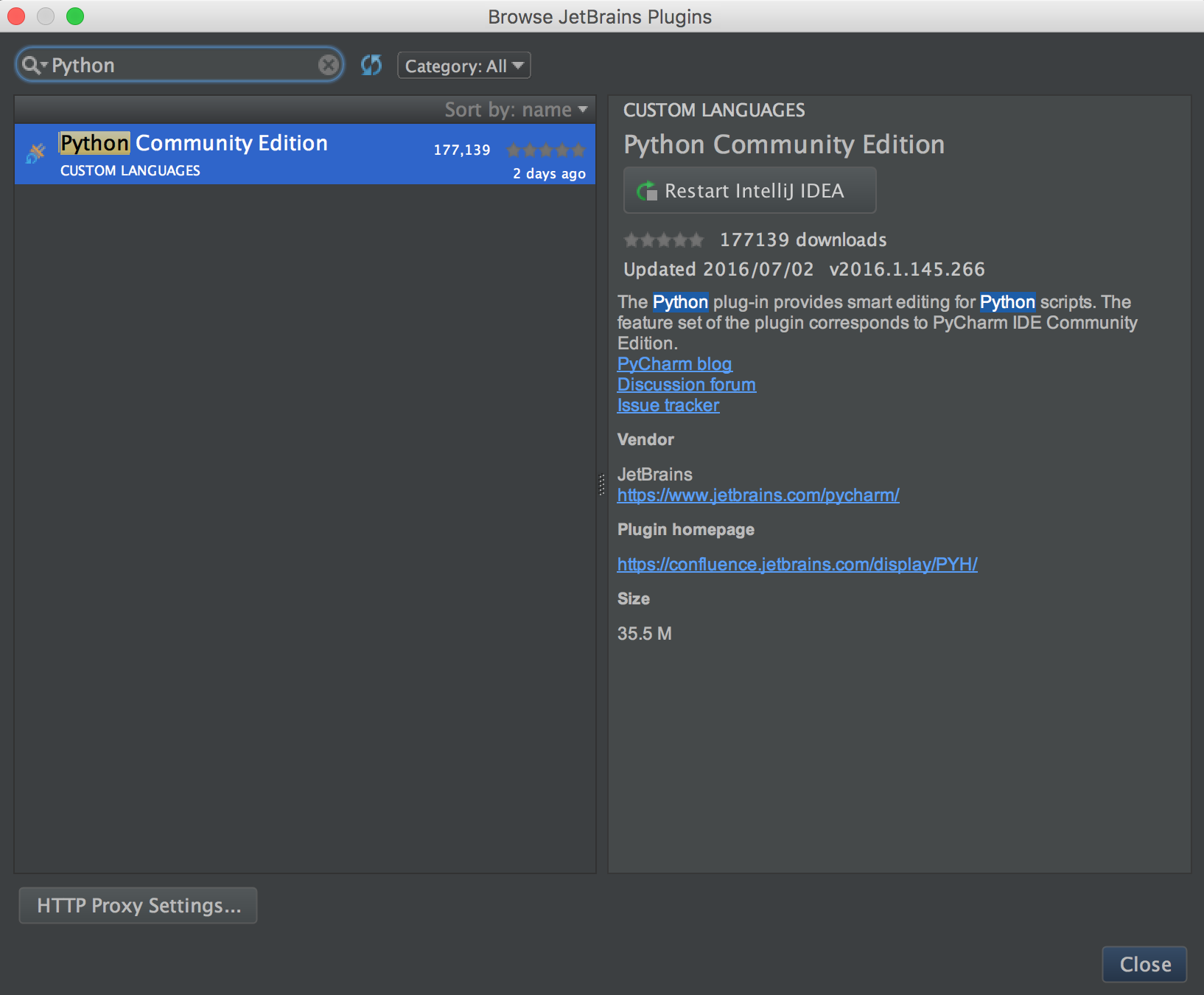Open the Issue tracker link

coord(668,405)
